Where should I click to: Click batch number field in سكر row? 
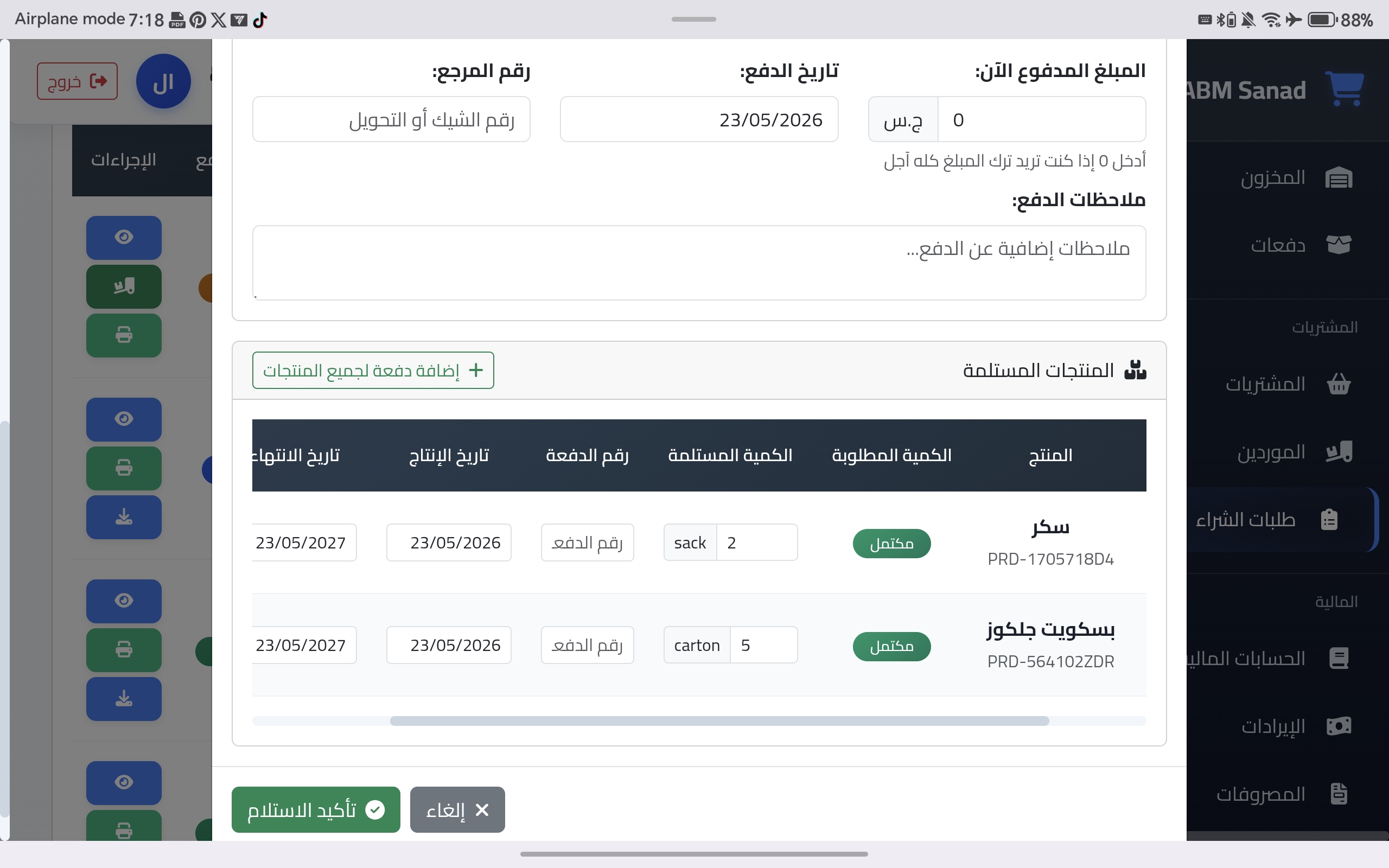[587, 542]
